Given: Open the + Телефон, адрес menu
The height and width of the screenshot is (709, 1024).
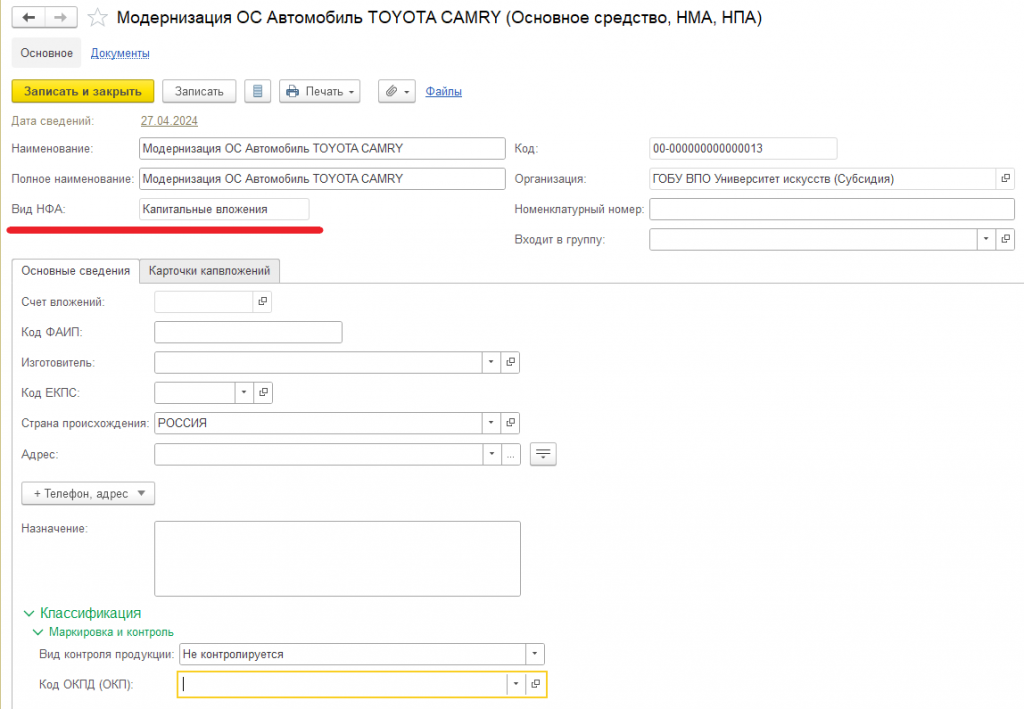Looking at the screenshot, I should [88, 494].
